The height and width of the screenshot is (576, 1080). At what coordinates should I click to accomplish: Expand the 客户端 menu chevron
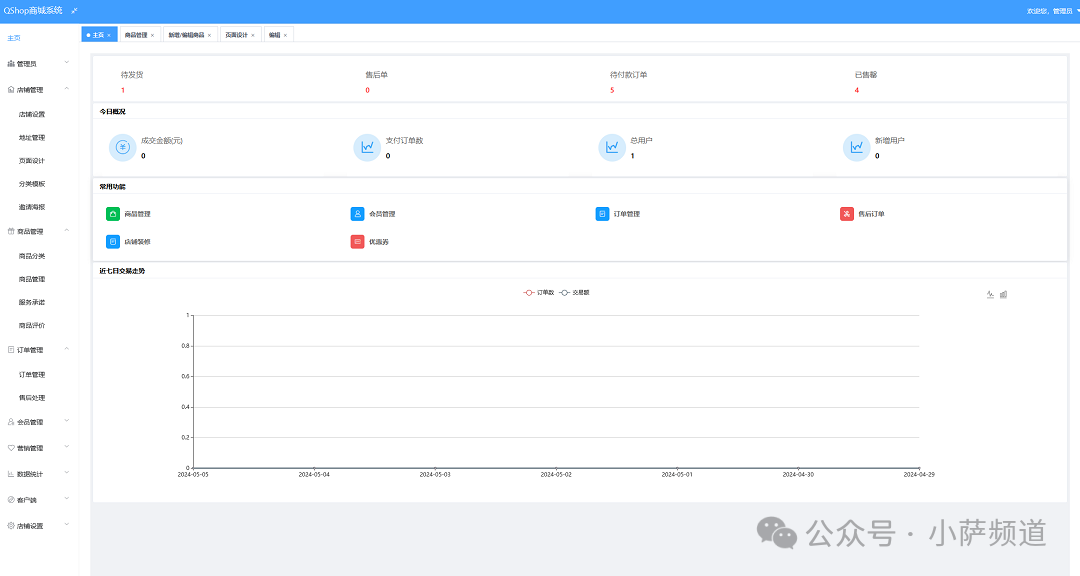(67, 499)
